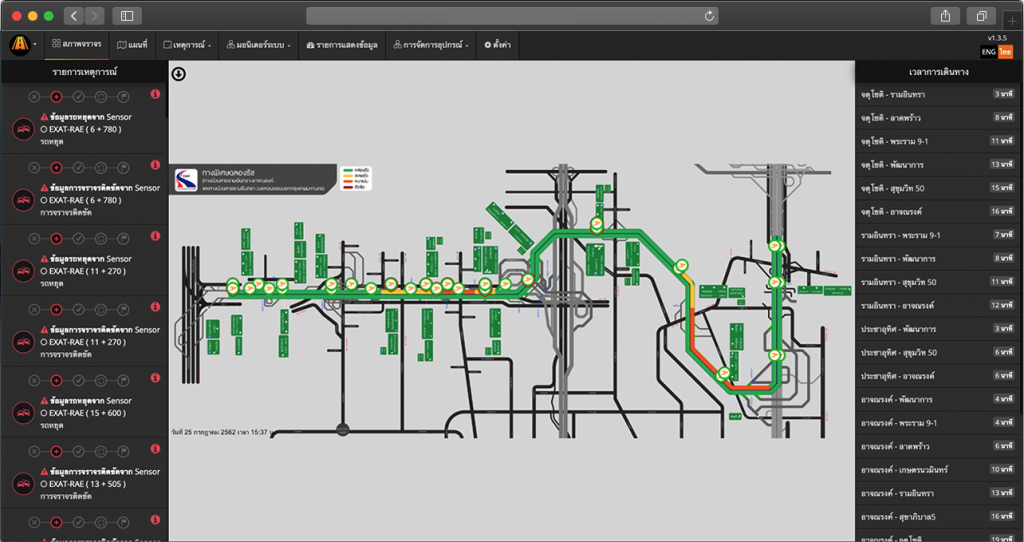Viewport: 1024px width, 542px height.
Task: Click the yellow swatch in the map legend
Action: point(349,176)
